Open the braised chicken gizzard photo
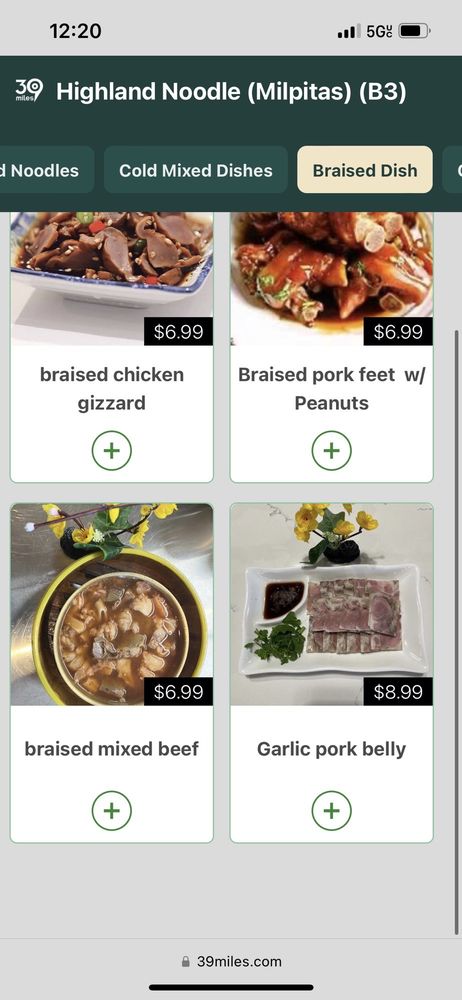The width and height of the screenshot is (462, 1000). tap(112, 279)
